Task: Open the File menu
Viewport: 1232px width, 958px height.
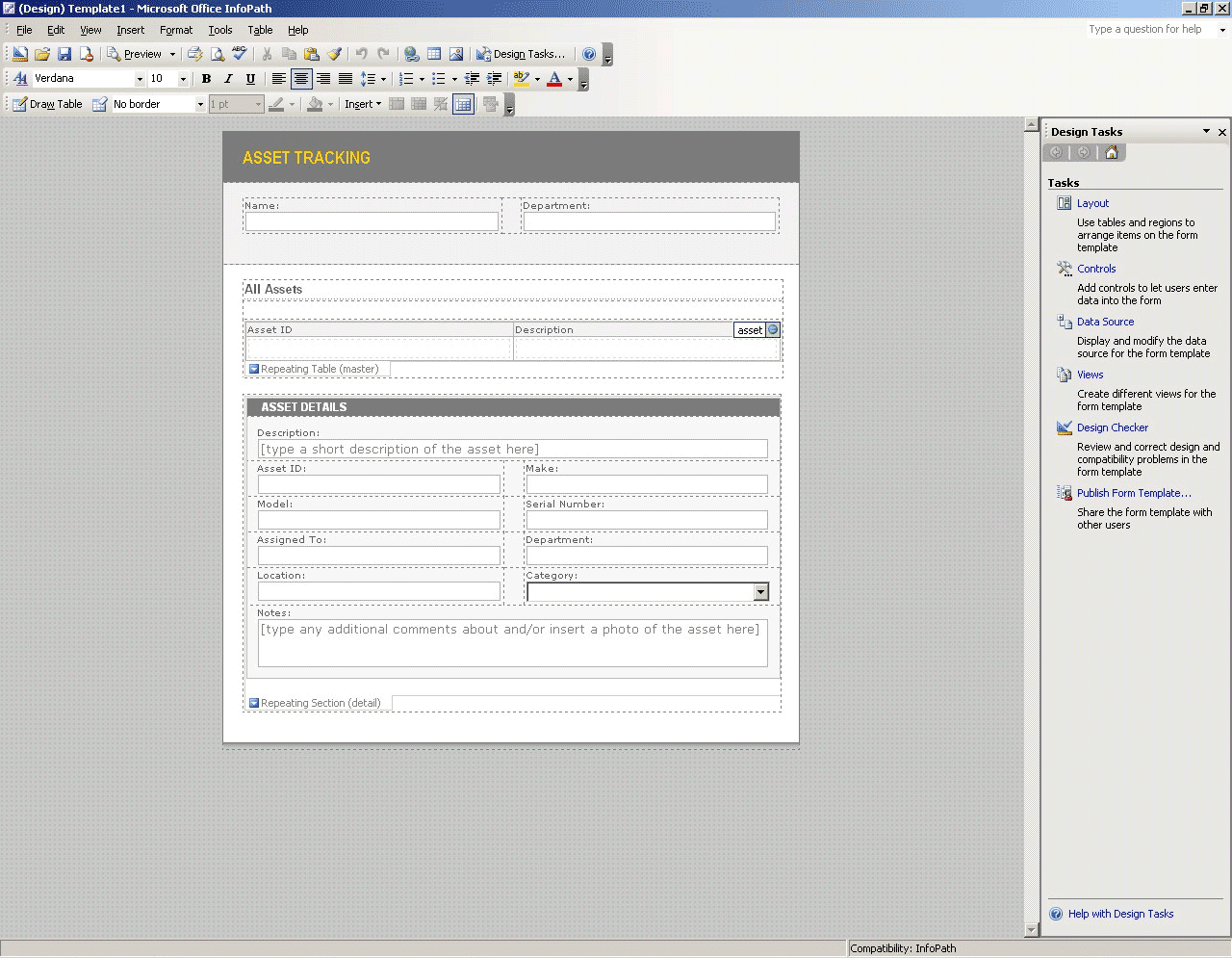Action: [x=24, y=30]
